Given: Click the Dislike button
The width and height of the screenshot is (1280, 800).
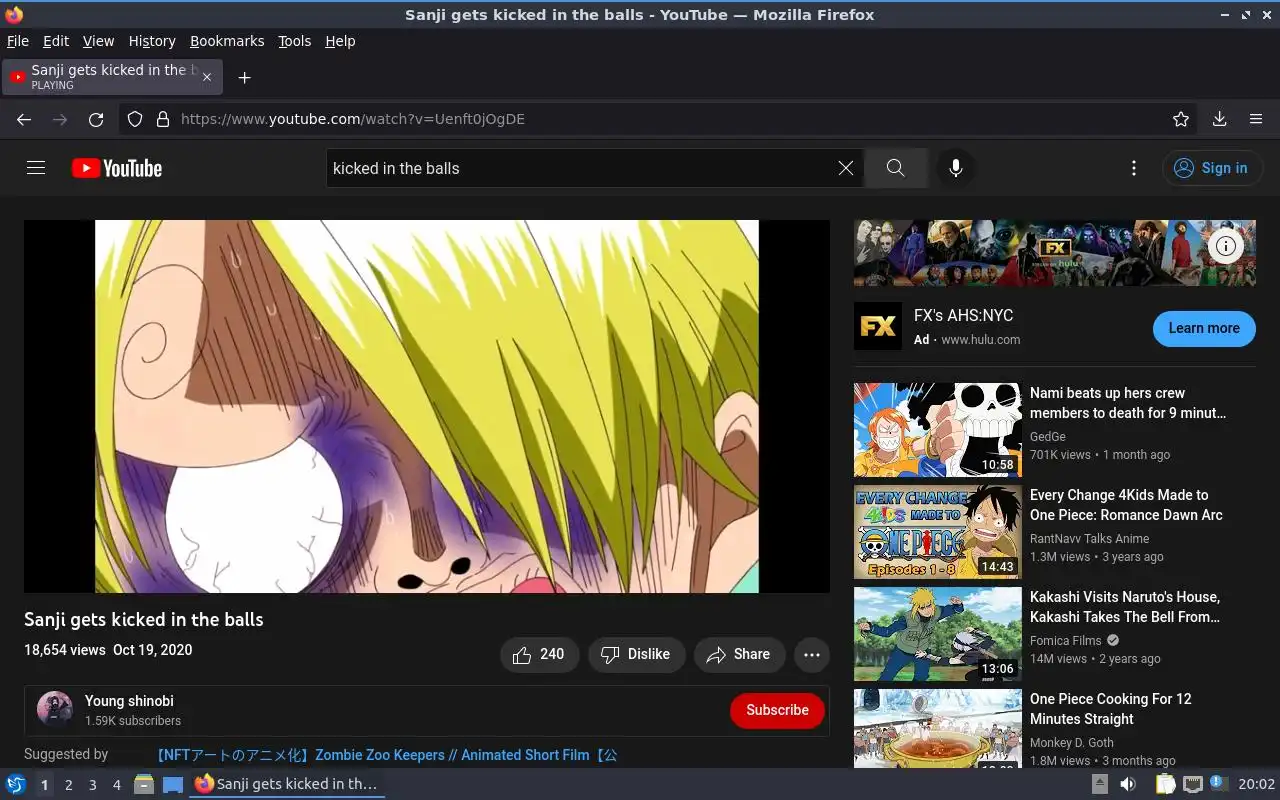Looking at the screenshot, I should 636,654.
